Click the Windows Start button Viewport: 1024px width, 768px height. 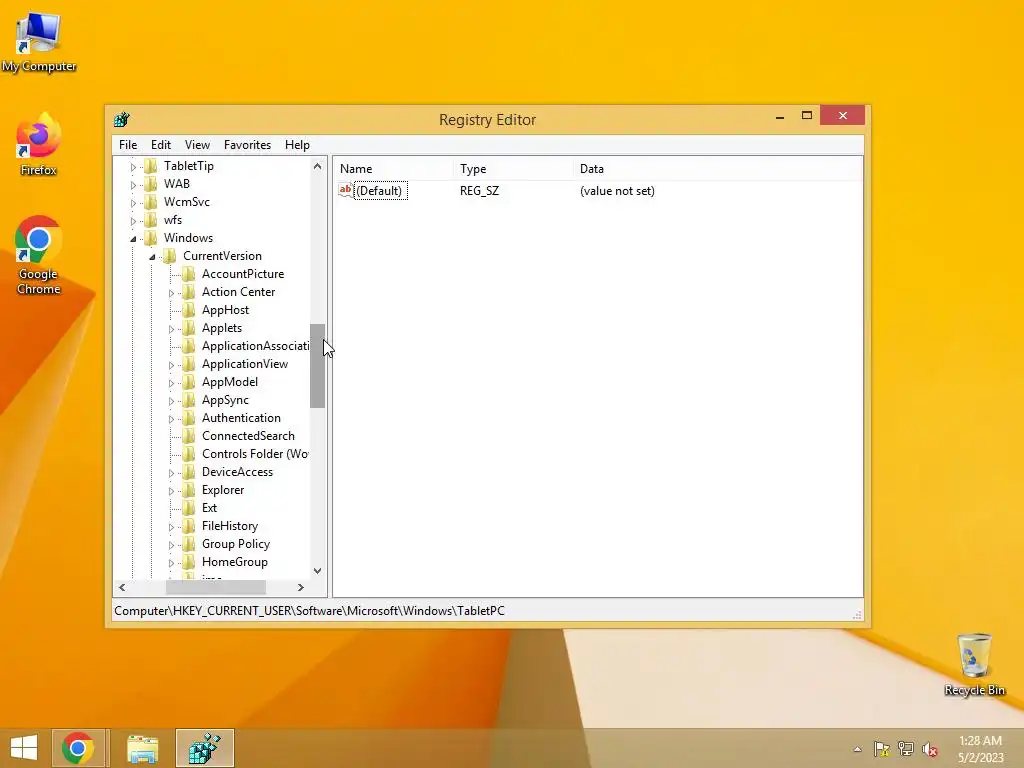(x=24, y=748)
